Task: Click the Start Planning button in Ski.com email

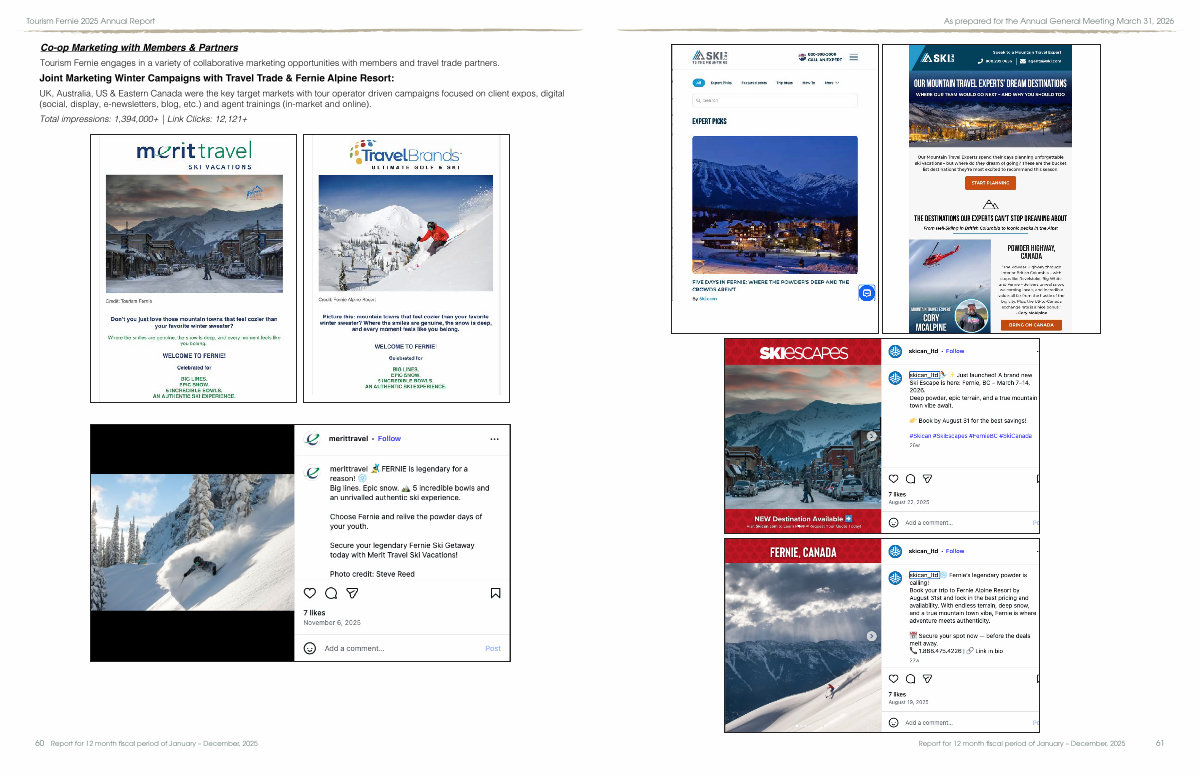Action: pos(990,183)
